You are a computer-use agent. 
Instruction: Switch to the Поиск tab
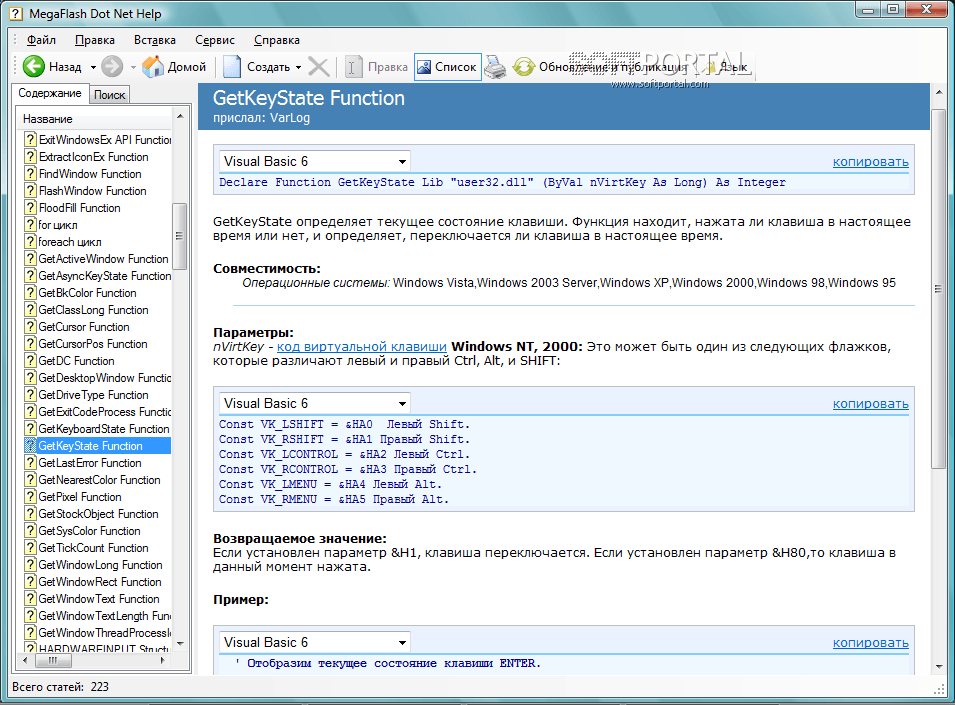pos(110,95)
